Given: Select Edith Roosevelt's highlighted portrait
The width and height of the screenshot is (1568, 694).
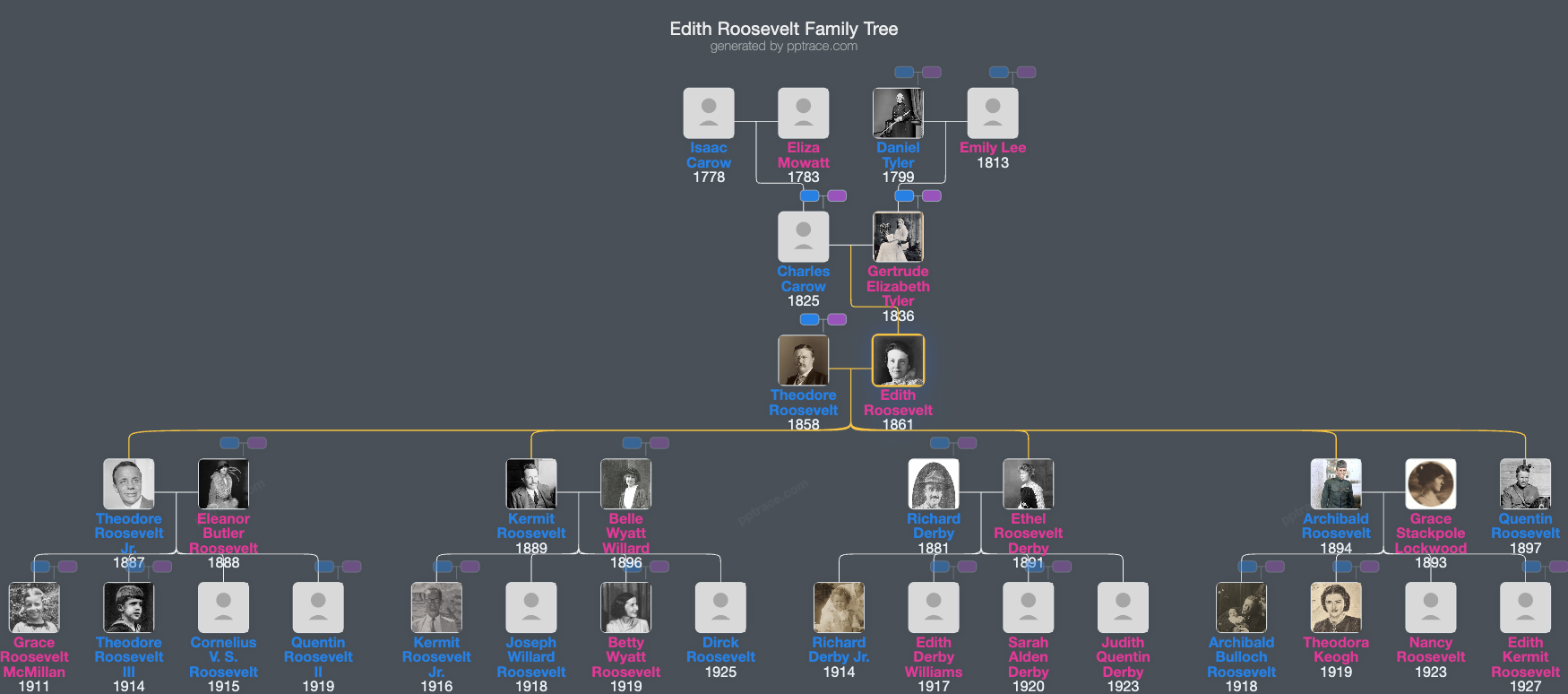Looking at the screenshot, I should (x=898, y=360).
